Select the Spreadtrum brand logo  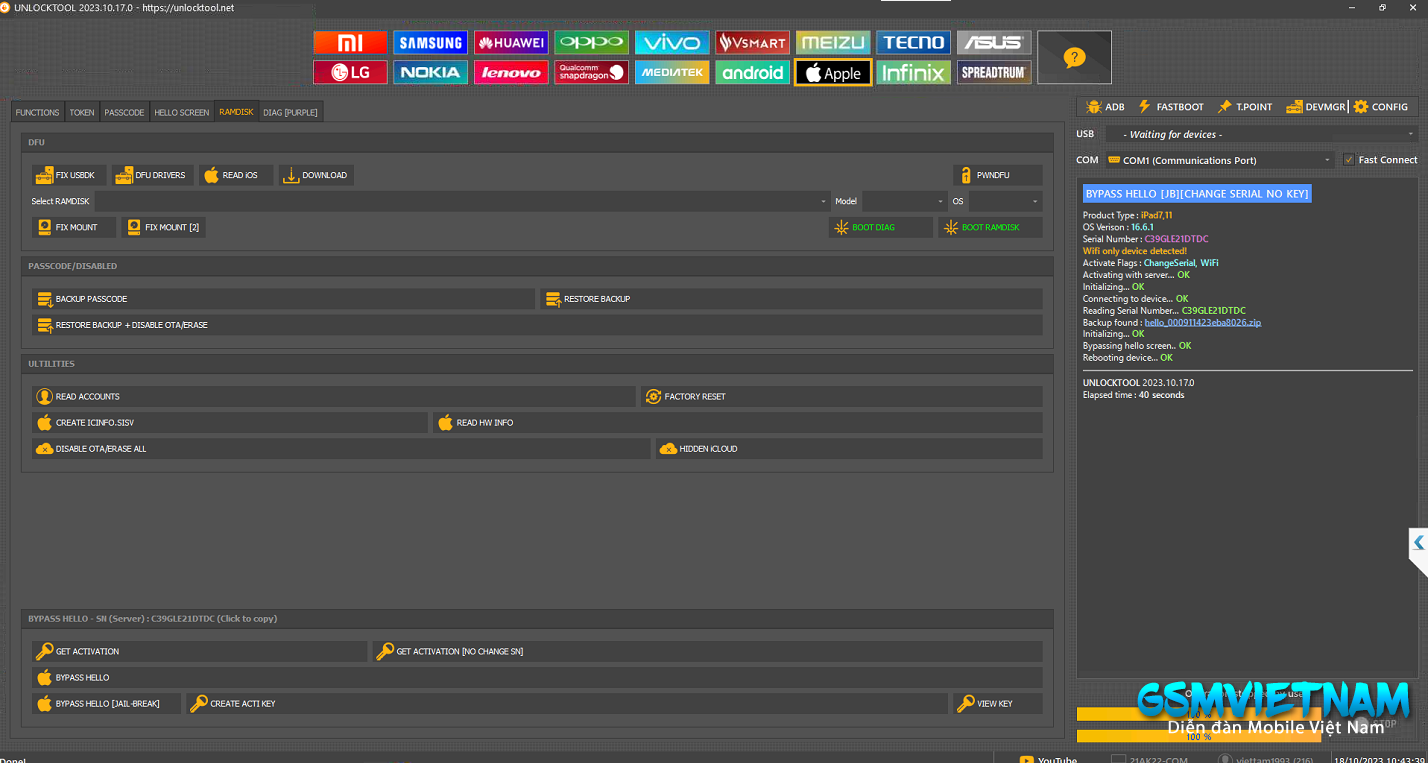tap(994, 72)
